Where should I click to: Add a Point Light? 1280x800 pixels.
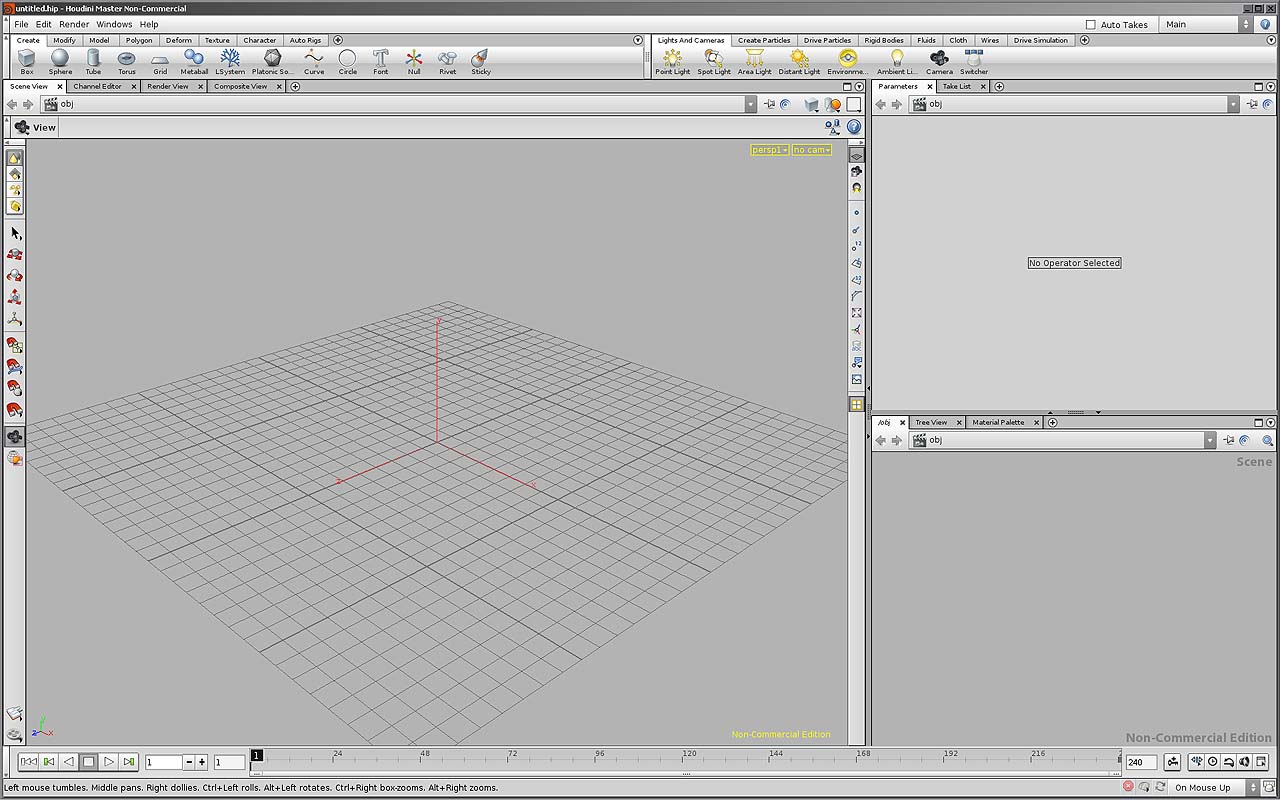click(673, 62)
